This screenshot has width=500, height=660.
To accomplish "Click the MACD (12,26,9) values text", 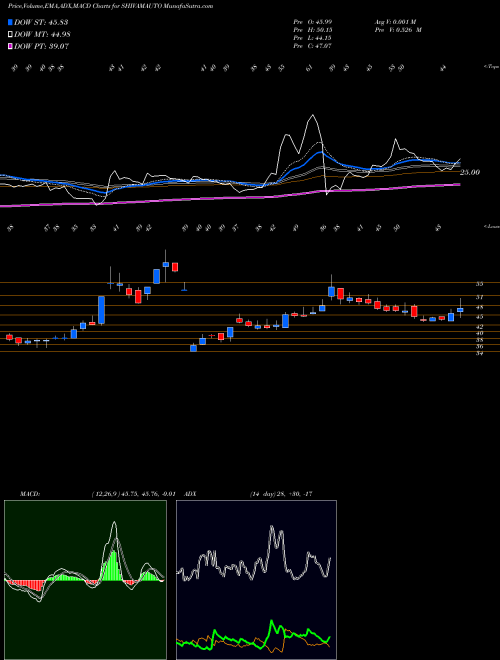I will pyautogui.click(x=133, y=494).
